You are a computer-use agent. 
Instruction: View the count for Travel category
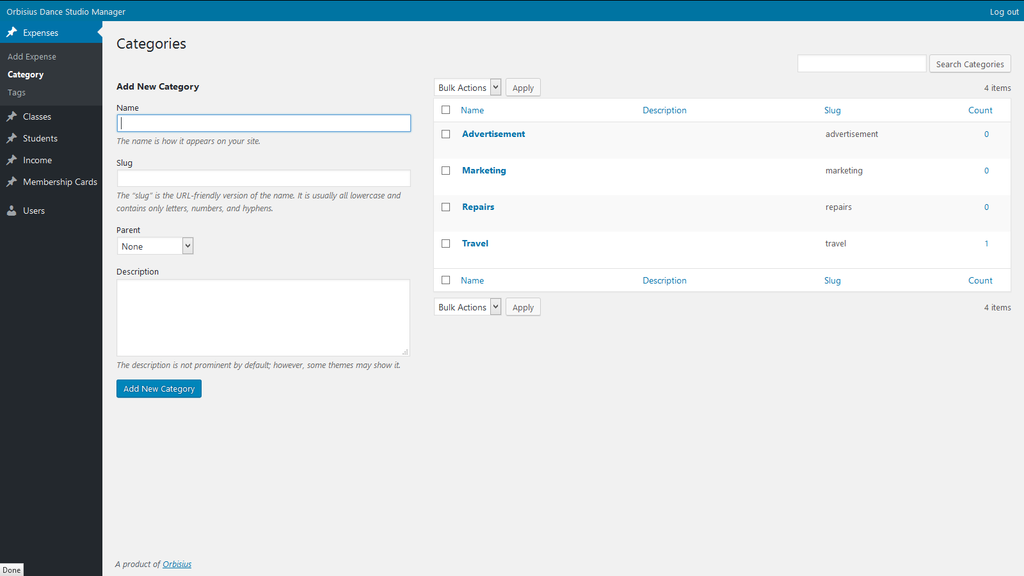[x=986, y=244]
